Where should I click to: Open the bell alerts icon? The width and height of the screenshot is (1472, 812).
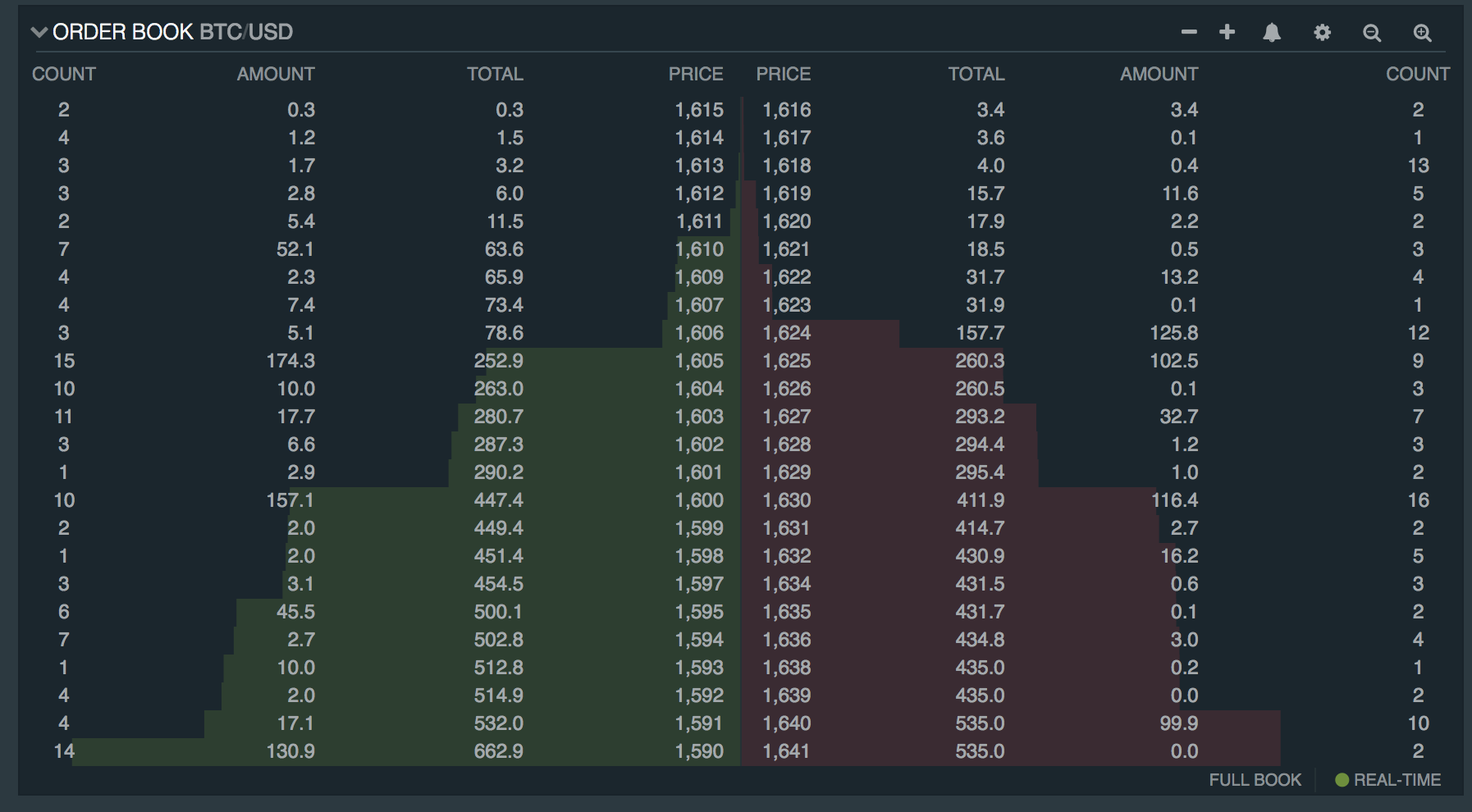1272,32
